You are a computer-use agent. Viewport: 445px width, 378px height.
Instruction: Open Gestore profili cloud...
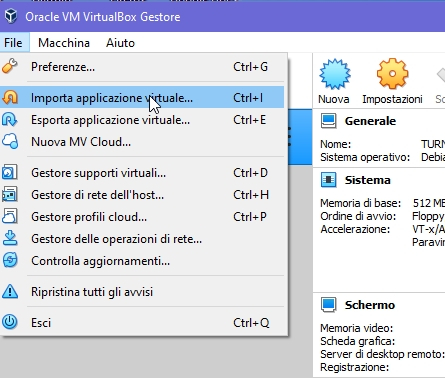click(x=142, y=217)
